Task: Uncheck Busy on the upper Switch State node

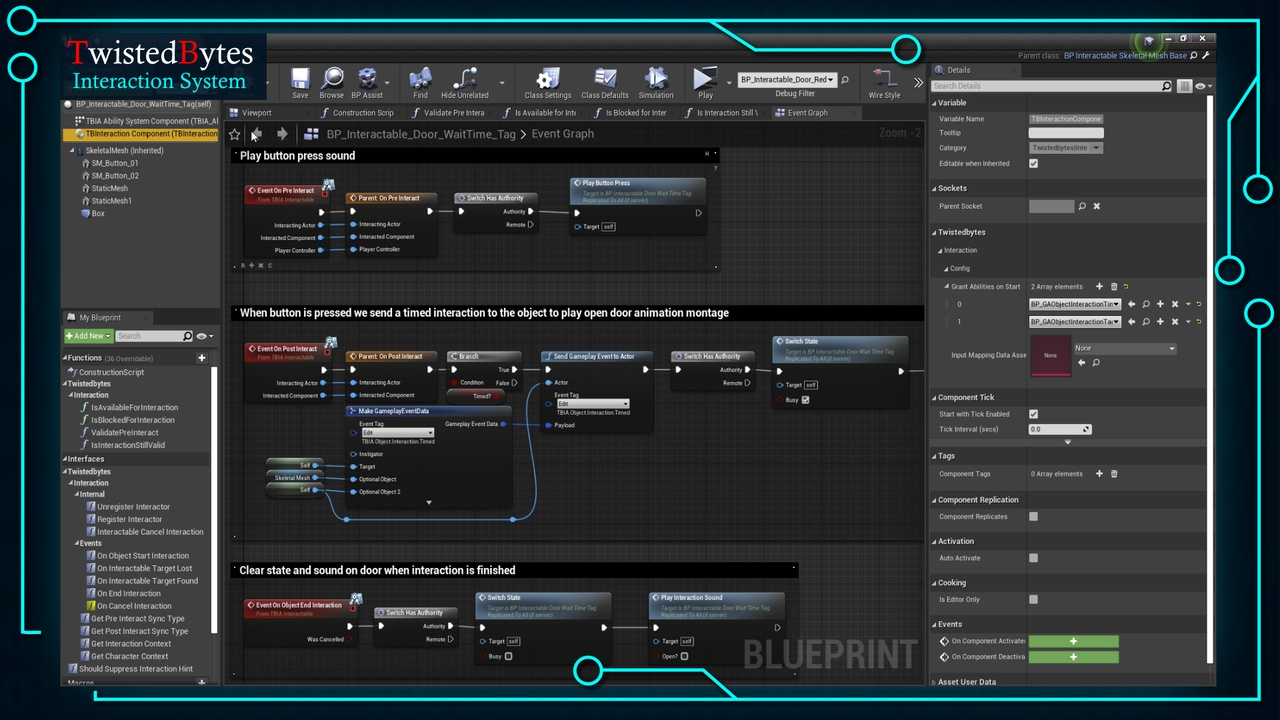Action: pyautogui.click(x=805, y=400)
